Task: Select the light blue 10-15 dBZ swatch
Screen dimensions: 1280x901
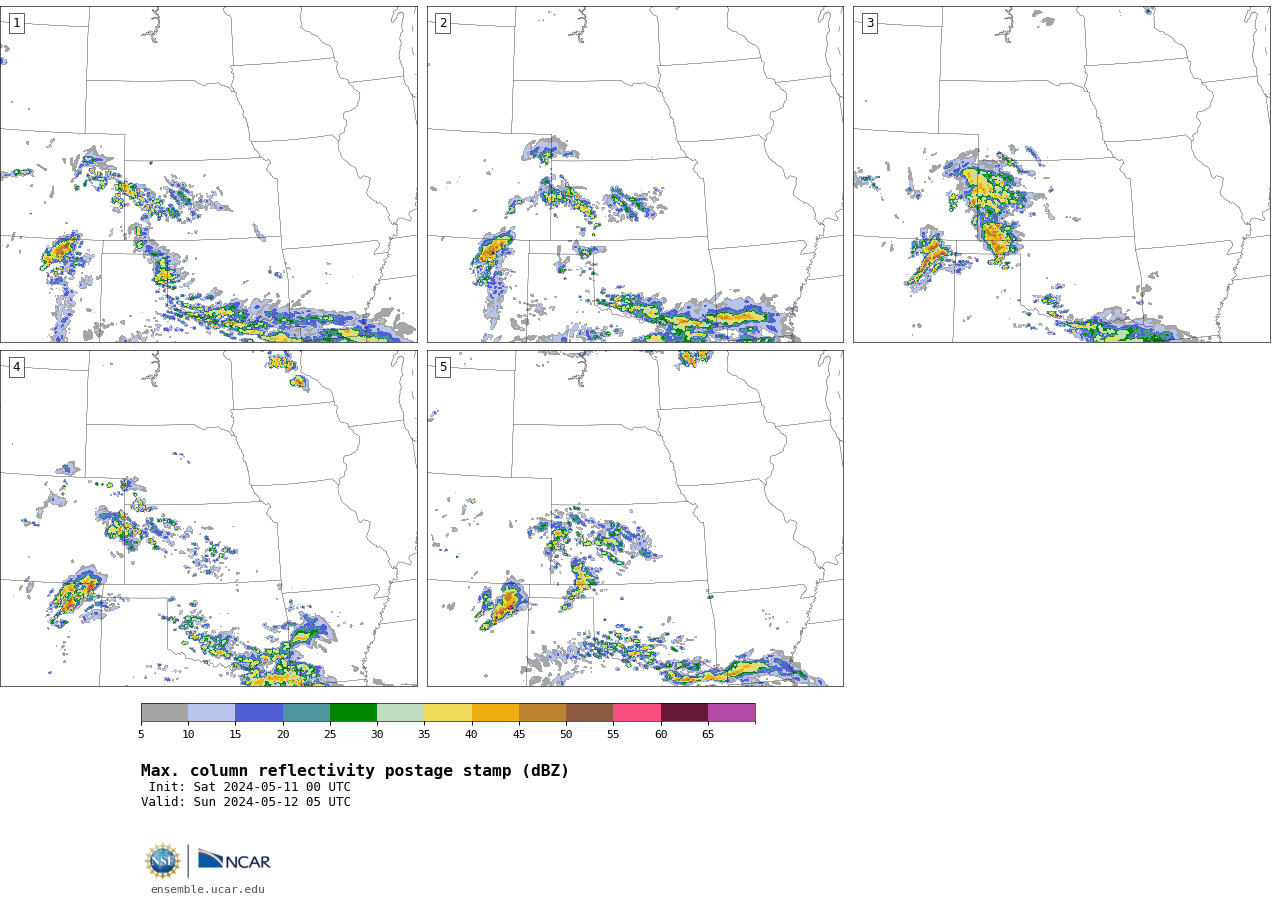Action: click(x=212, y=712)
